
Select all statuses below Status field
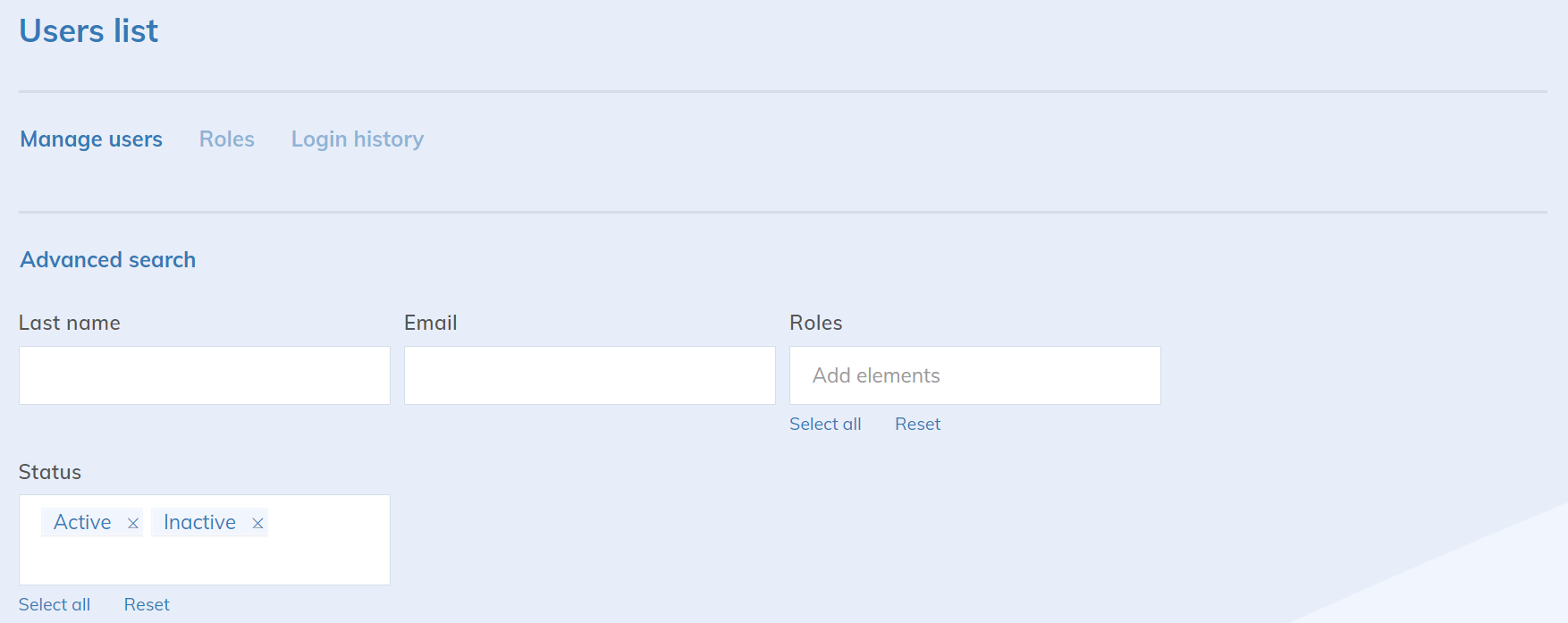55,605
